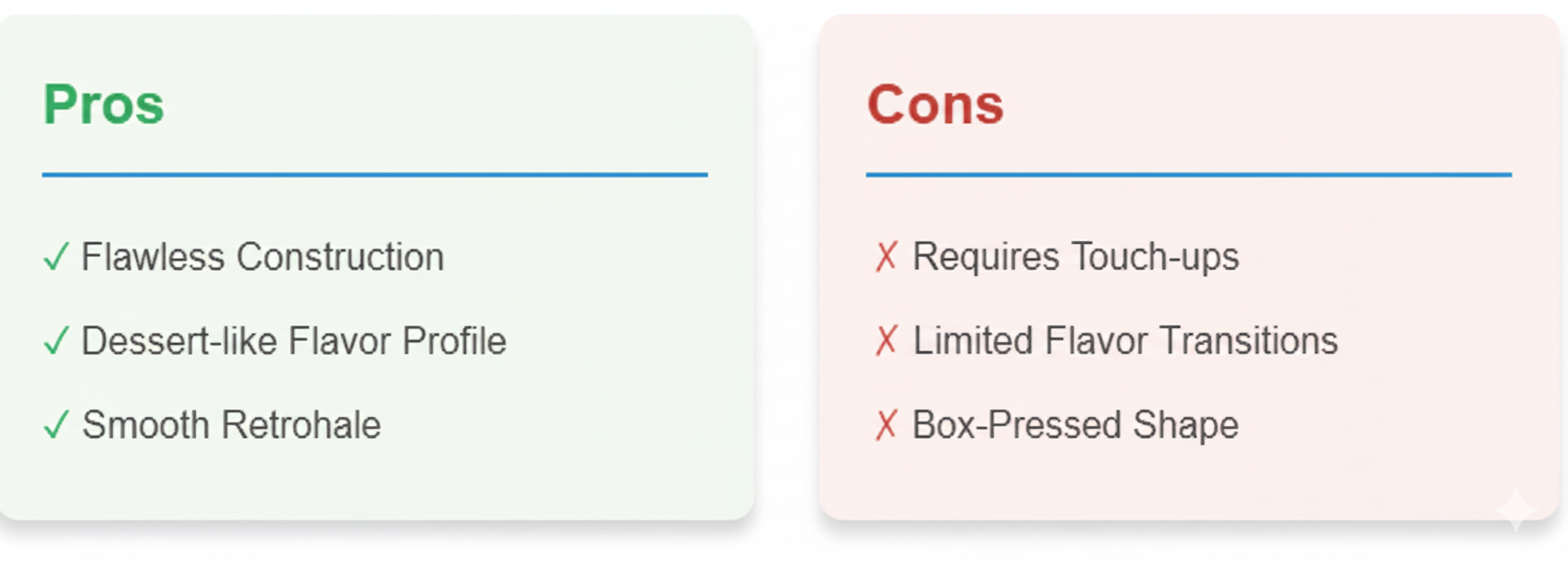Click the green checkmark beside Flawless Construction
The width and height of the screenshot is (1568, 562).
tap(55, 257)
